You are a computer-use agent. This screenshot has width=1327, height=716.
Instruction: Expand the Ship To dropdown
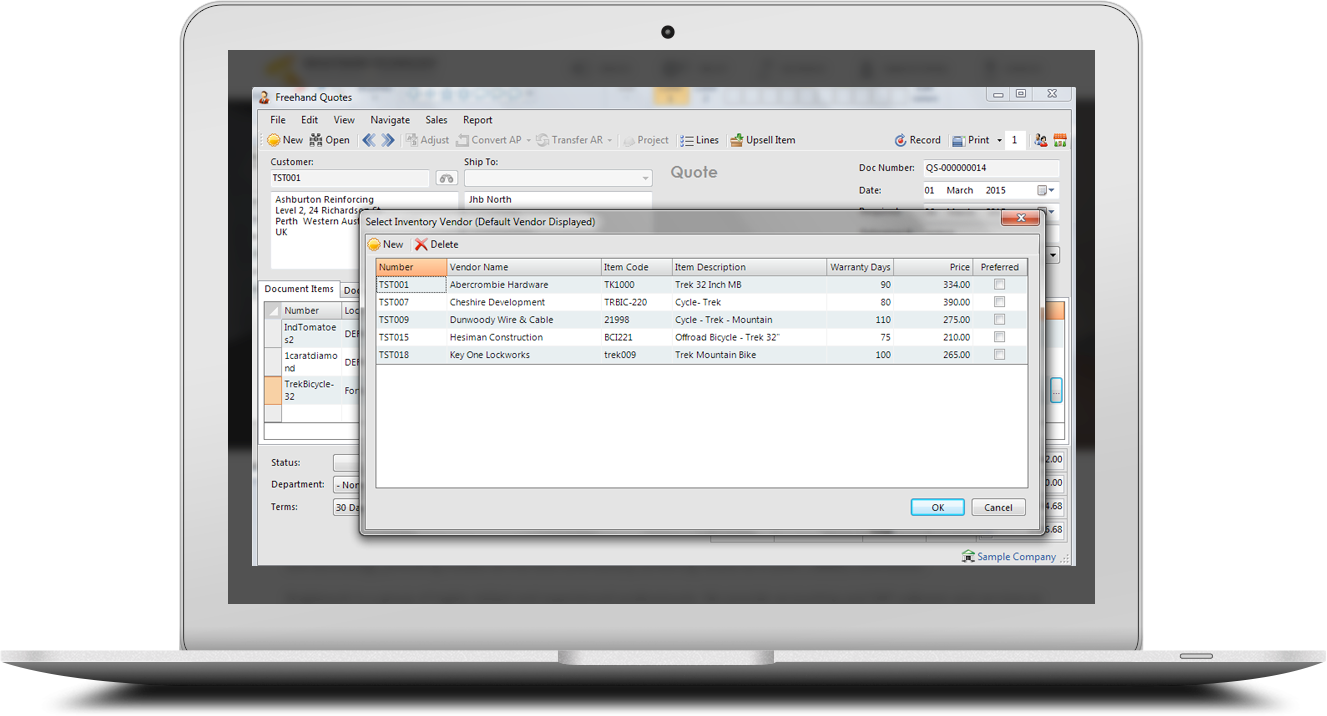pyautogui.click(x=643, y=178)
